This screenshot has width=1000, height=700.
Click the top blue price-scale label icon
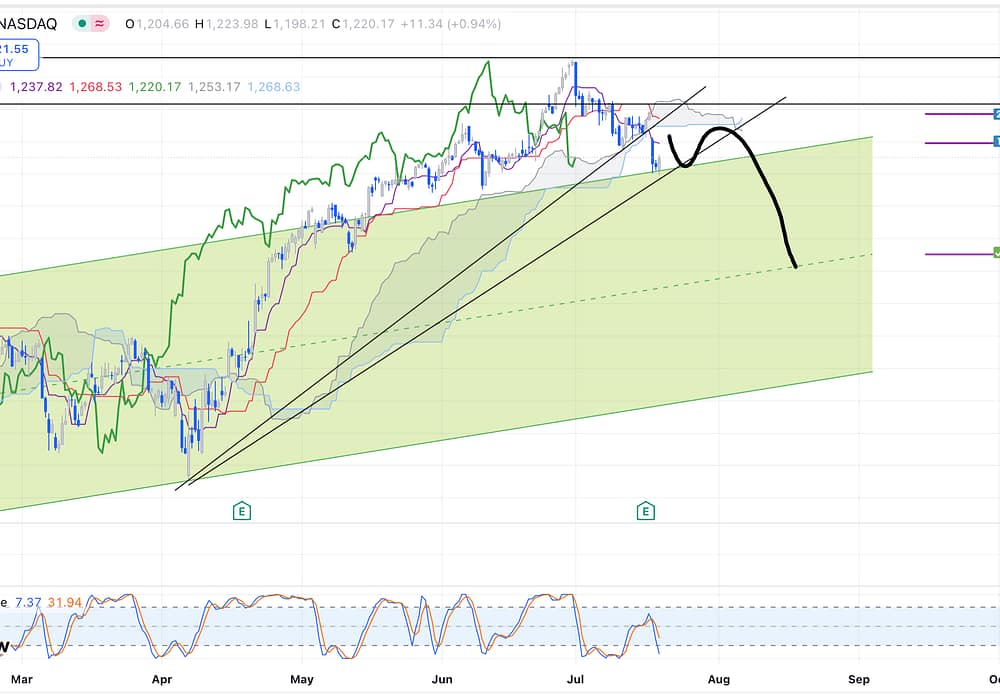point(996,114)
